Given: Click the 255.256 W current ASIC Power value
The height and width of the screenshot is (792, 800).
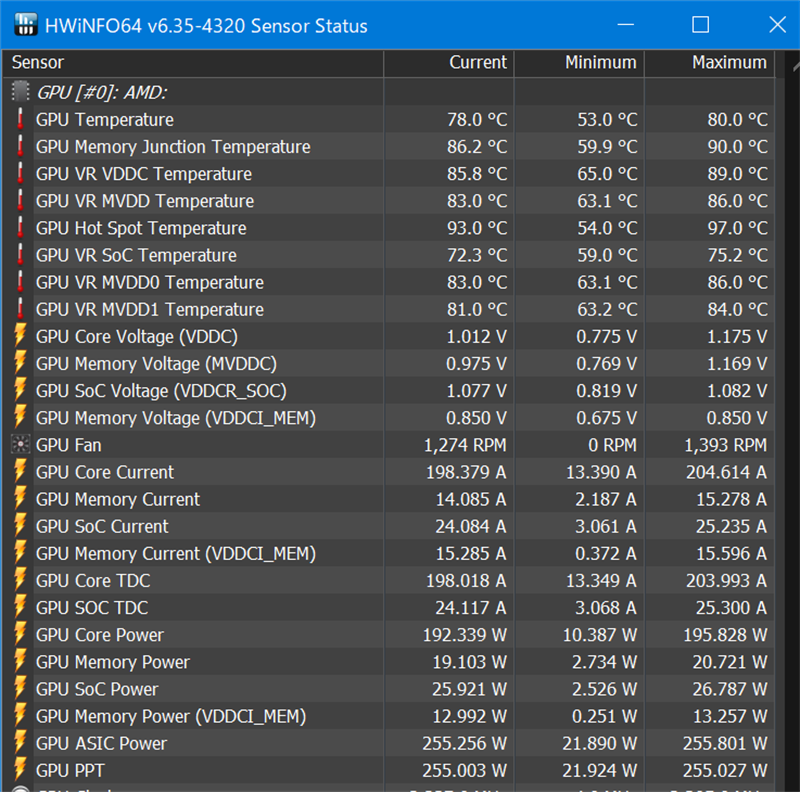Looking at the screenshot, I should point(464,744).
